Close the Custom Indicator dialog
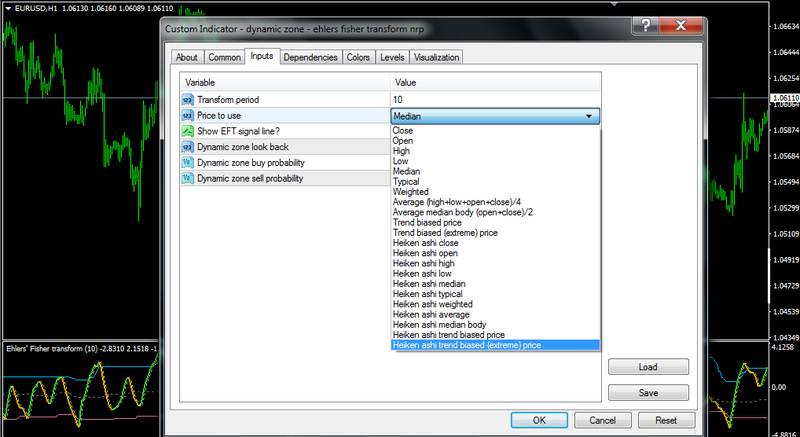This screenshot has width=800, height=437. pos(681,25)
